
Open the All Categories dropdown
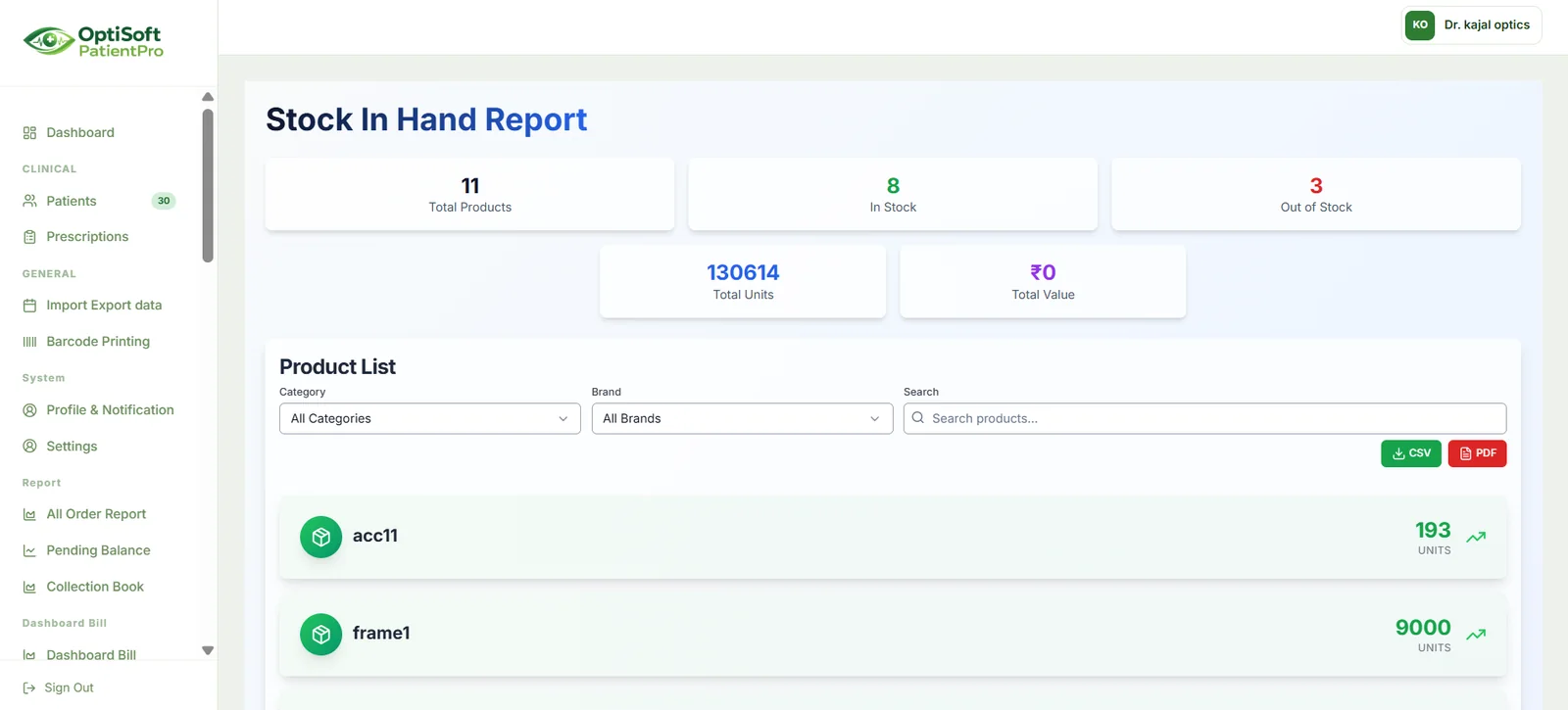coord(430,418)
